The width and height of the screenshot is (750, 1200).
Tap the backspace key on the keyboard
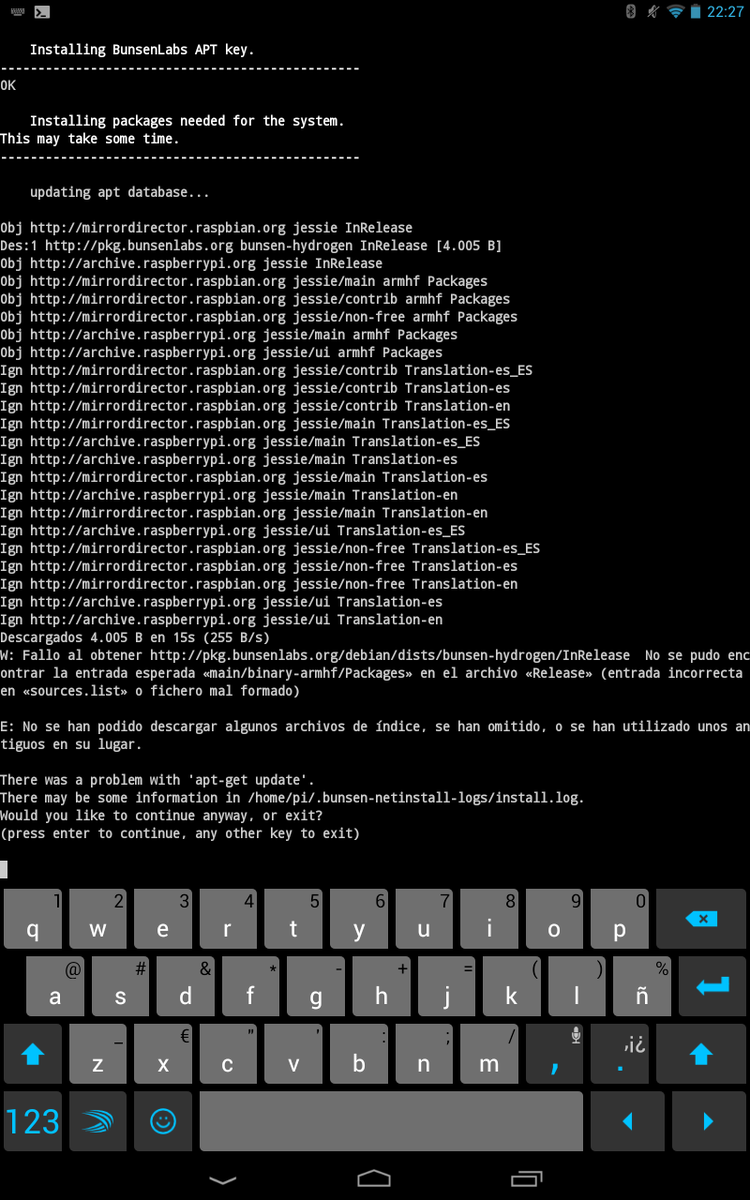click(701, 919)
